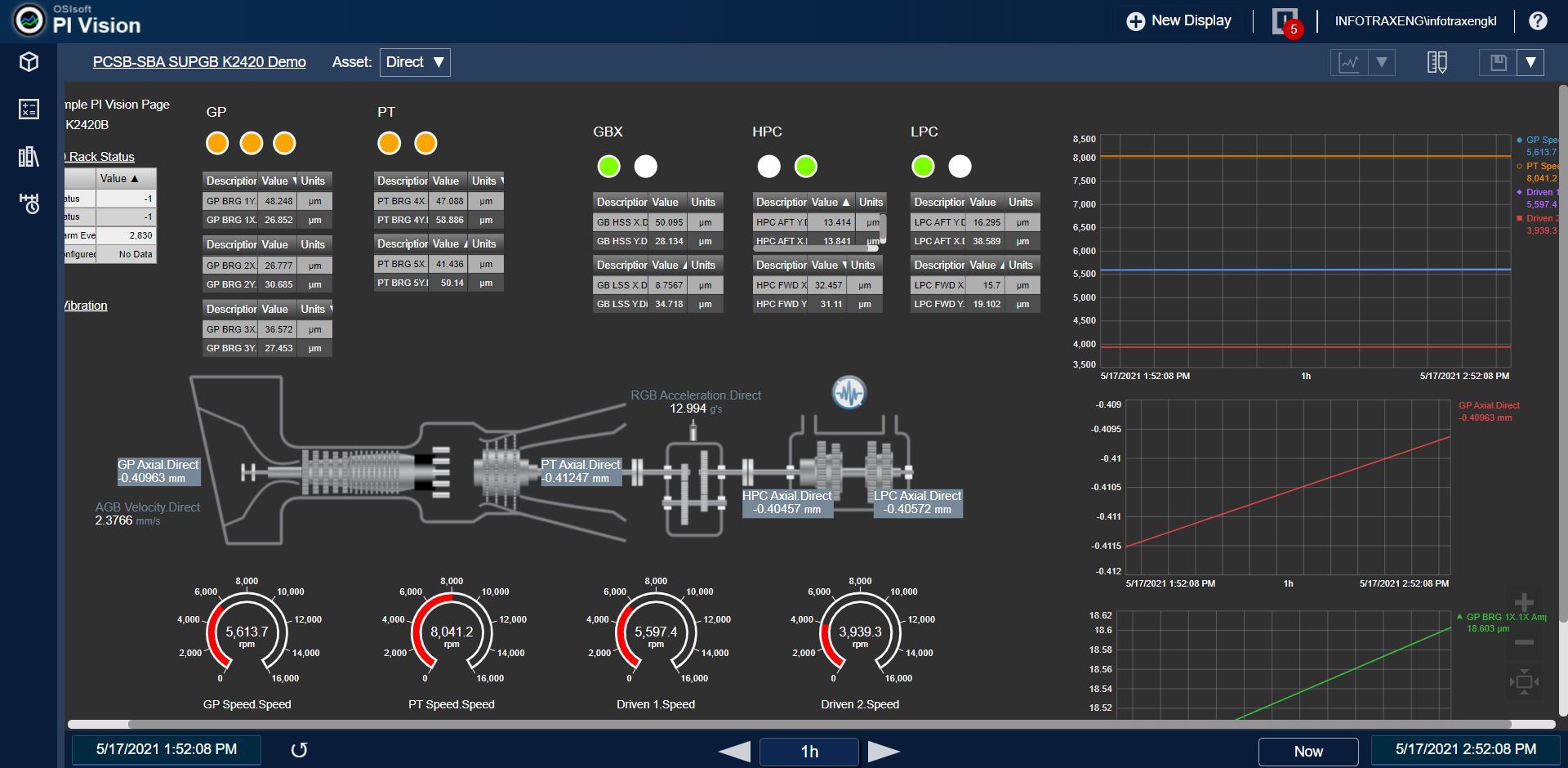Click the LPC Axial.Direct value label

coord(917,502)
